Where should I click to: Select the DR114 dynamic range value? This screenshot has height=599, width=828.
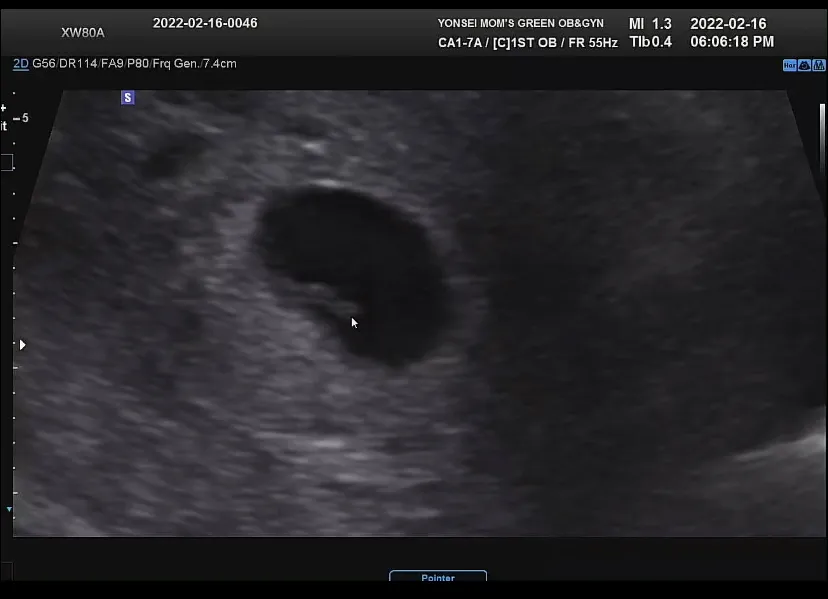tap(78, 64)
